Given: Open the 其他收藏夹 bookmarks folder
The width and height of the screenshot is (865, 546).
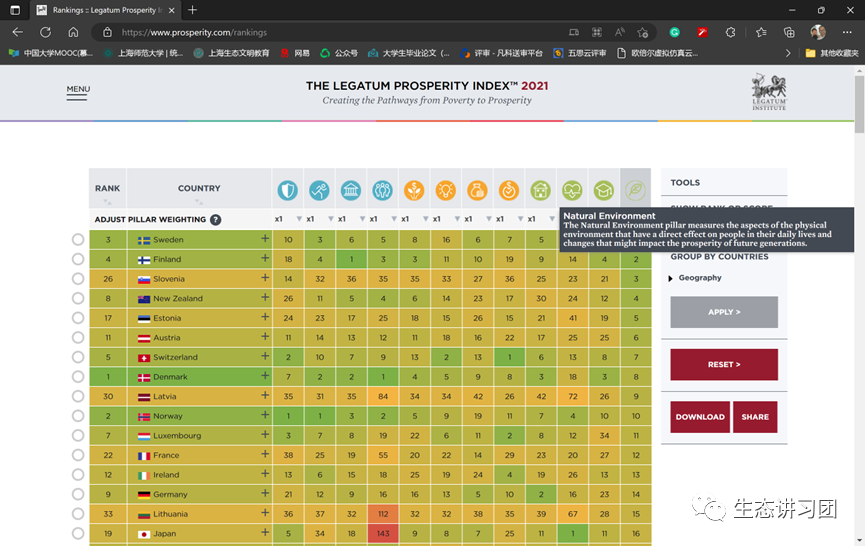Looking at the screenshot, I should [832, 53].
